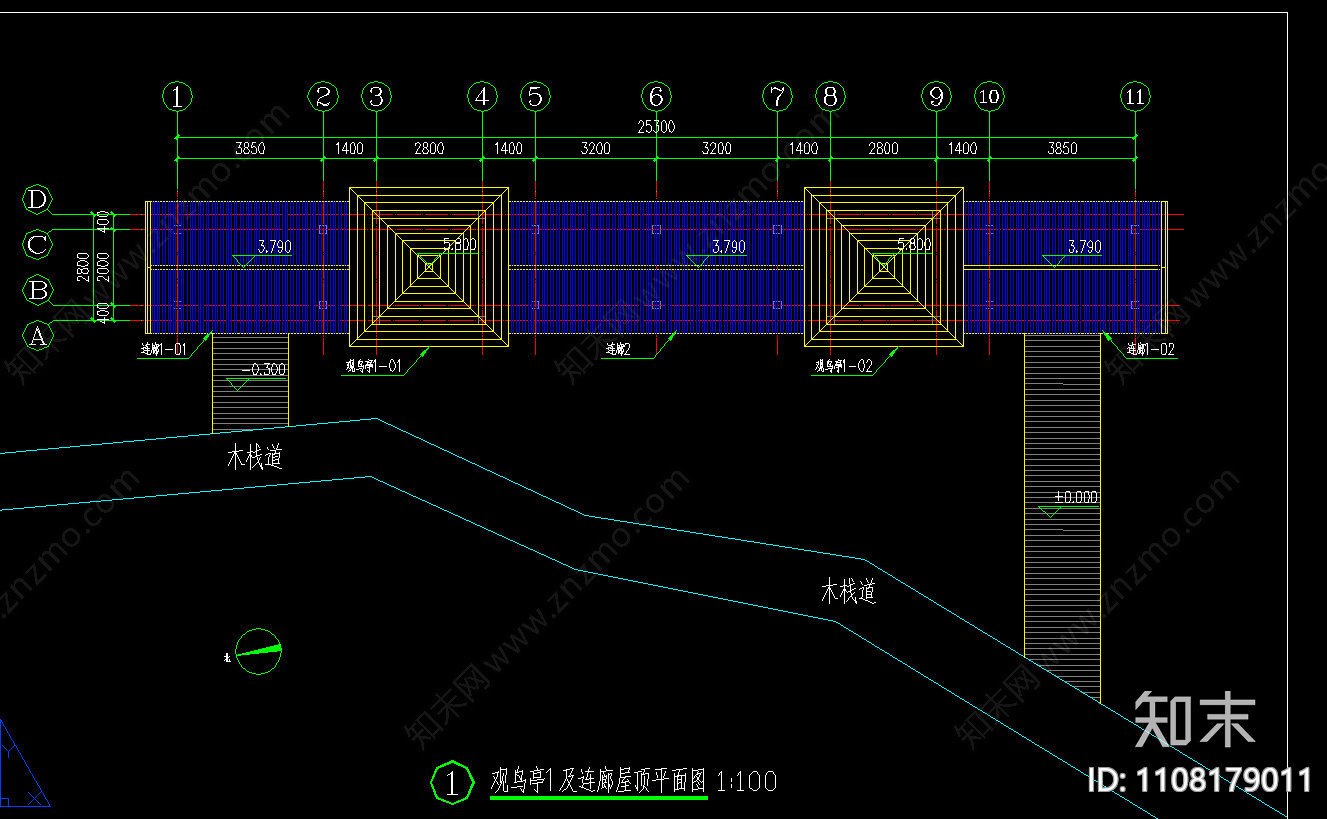
Task: Select grid axis bubble 5
Action: 536,97
